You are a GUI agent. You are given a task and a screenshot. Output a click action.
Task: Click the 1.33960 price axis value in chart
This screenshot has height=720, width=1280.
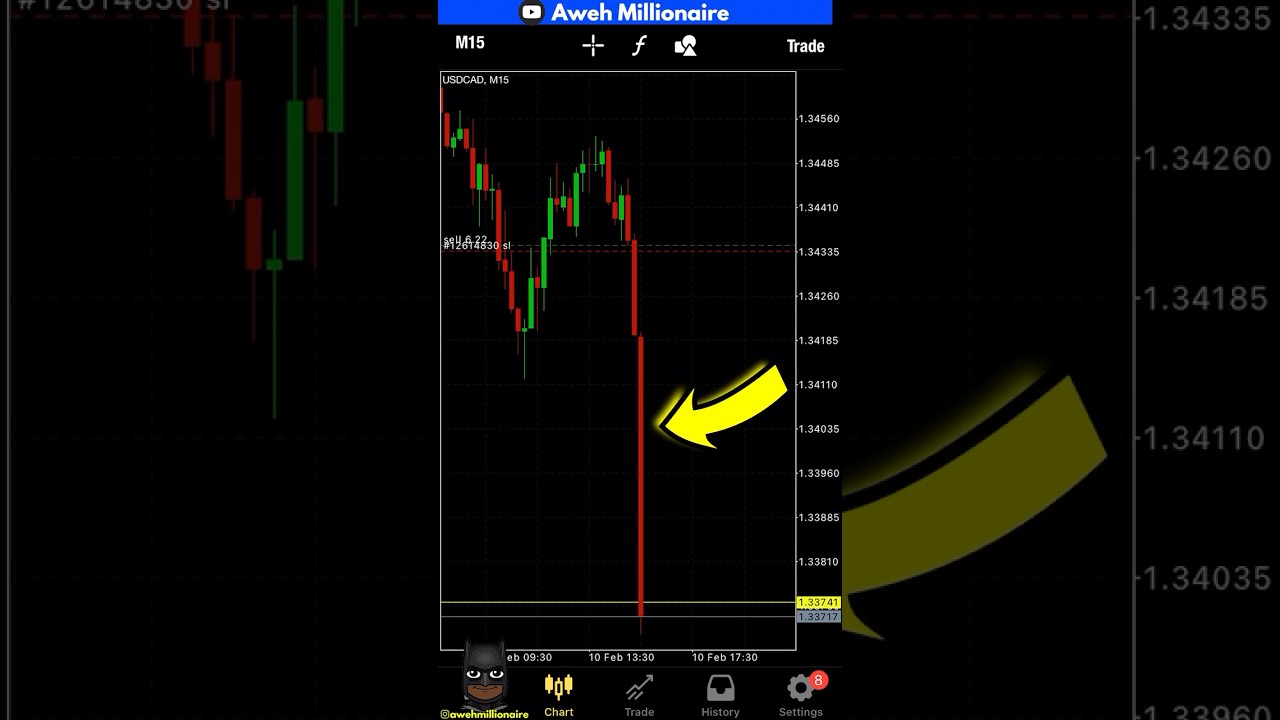818,473
